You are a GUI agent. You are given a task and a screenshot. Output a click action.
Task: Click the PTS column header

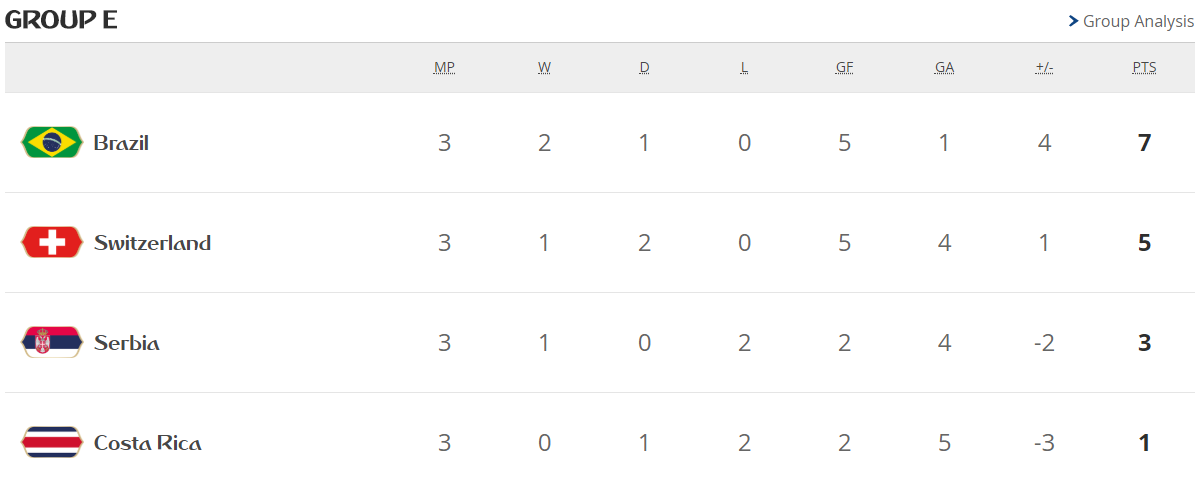[x=1144, y=68]
